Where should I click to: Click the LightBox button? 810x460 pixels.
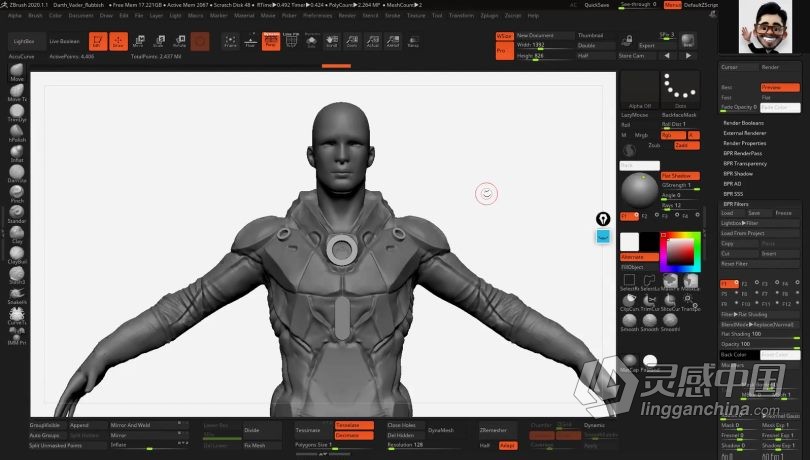24,41
